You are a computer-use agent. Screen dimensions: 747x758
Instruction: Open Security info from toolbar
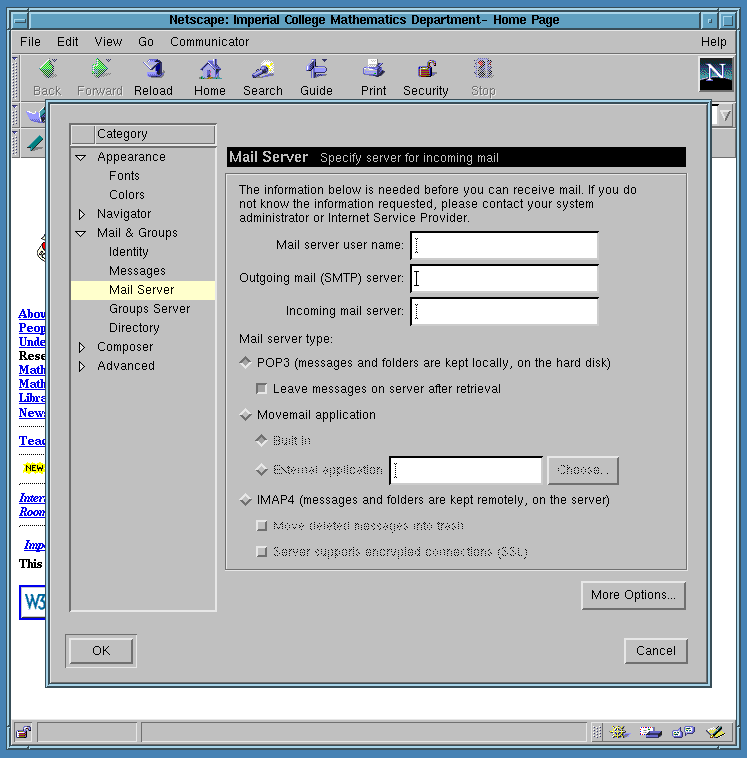point(426,69)
